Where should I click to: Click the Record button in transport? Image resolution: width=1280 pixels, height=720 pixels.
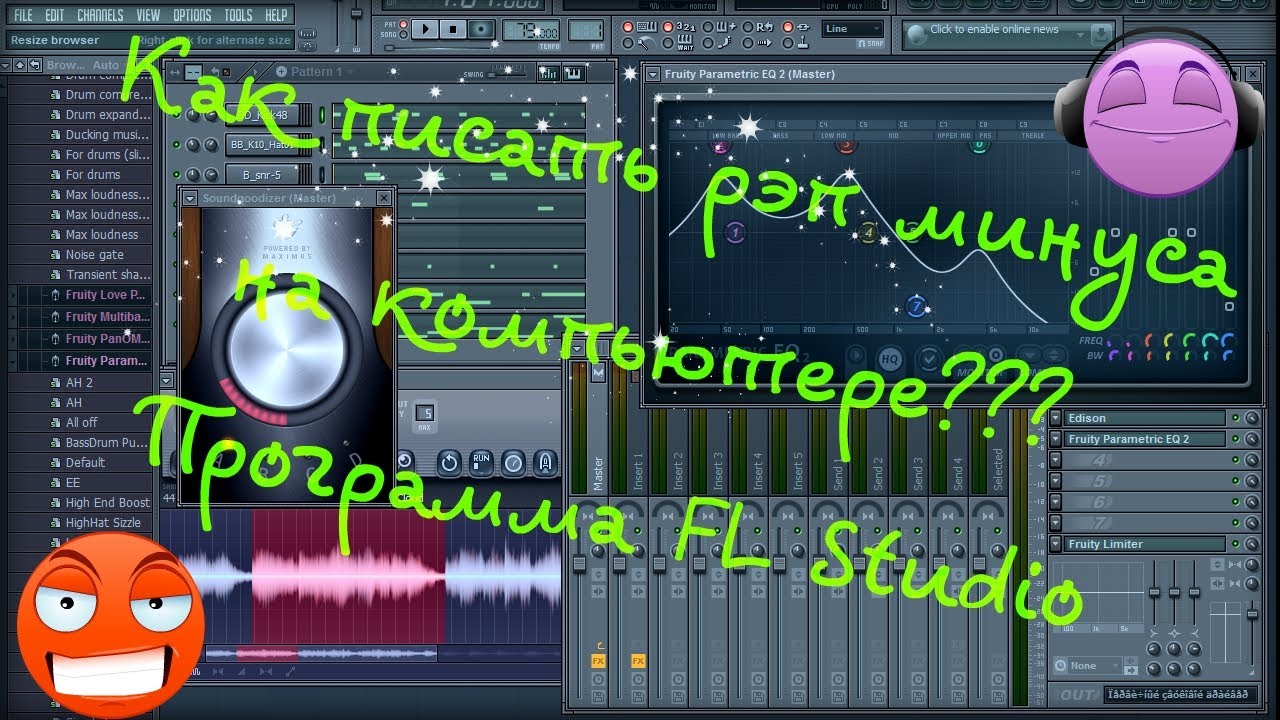480,30
